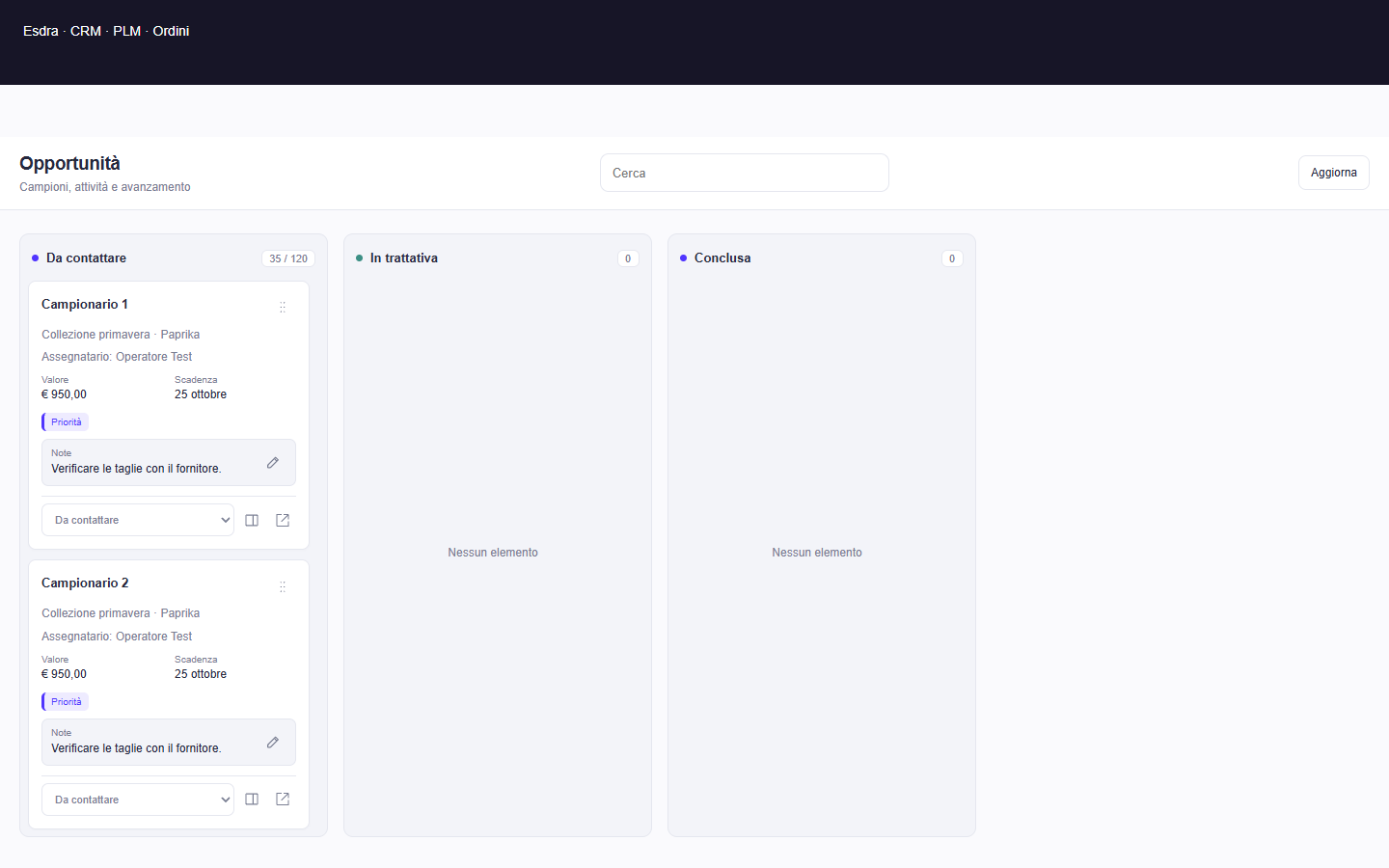Click 'Collezione primavera · Paprika' on Campionario 1
Viewport: 1389px width, 868px height.
pyautogui.click(x=121, y=335)
